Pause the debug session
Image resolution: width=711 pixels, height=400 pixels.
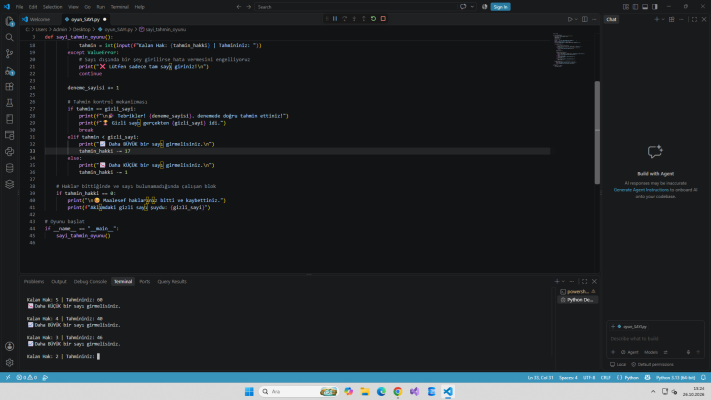point(335,19)
